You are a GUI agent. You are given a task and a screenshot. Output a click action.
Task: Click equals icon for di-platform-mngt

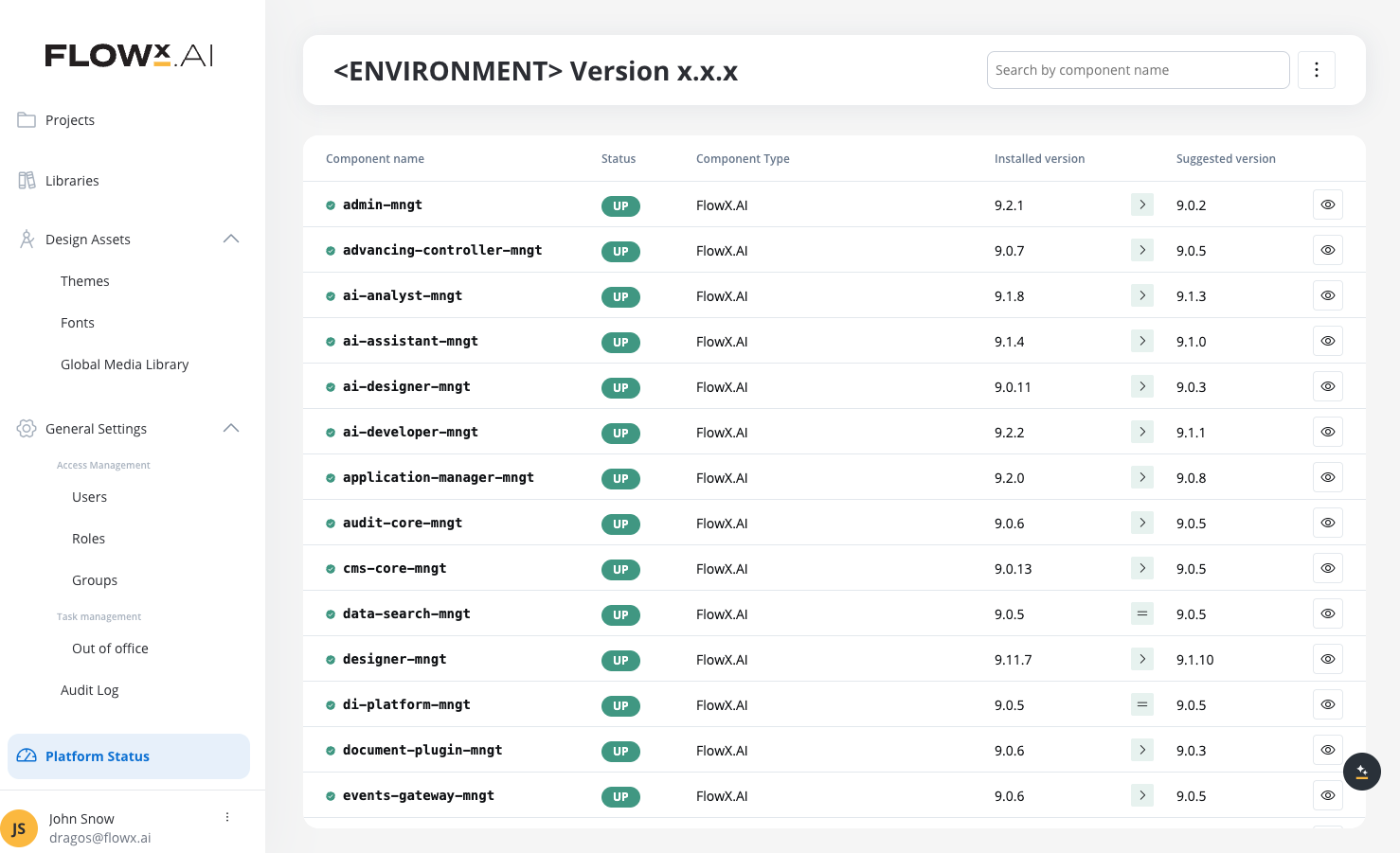tap(1142, 704)
